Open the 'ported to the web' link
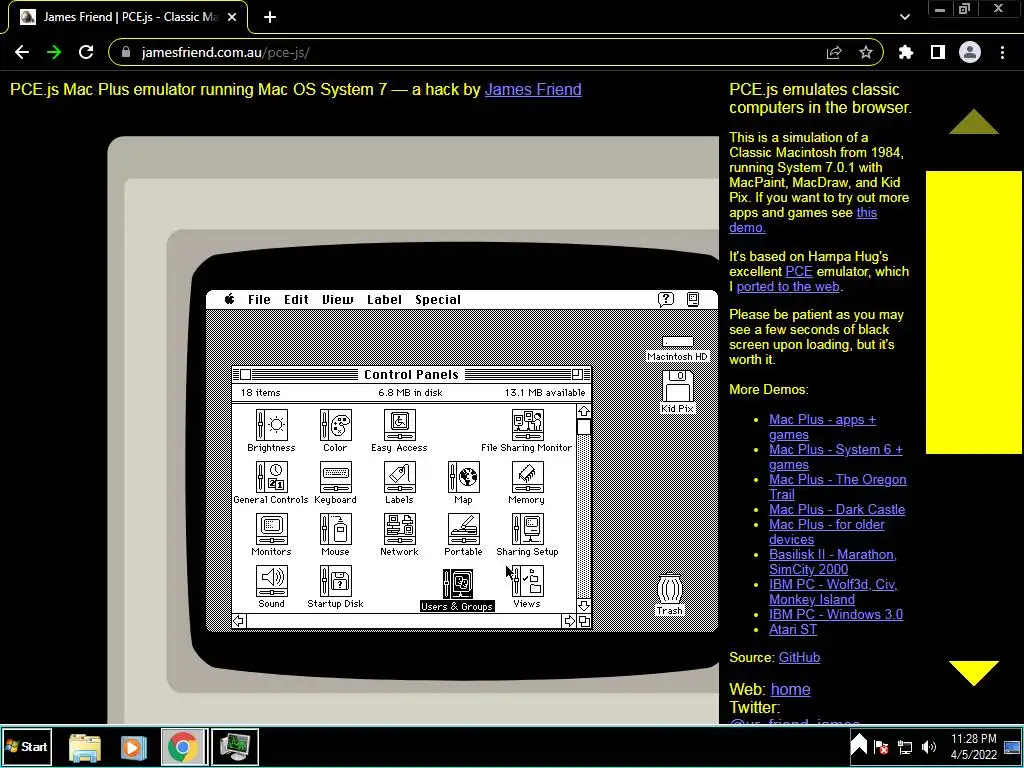The image size is (1024, 768). (788, 286)
